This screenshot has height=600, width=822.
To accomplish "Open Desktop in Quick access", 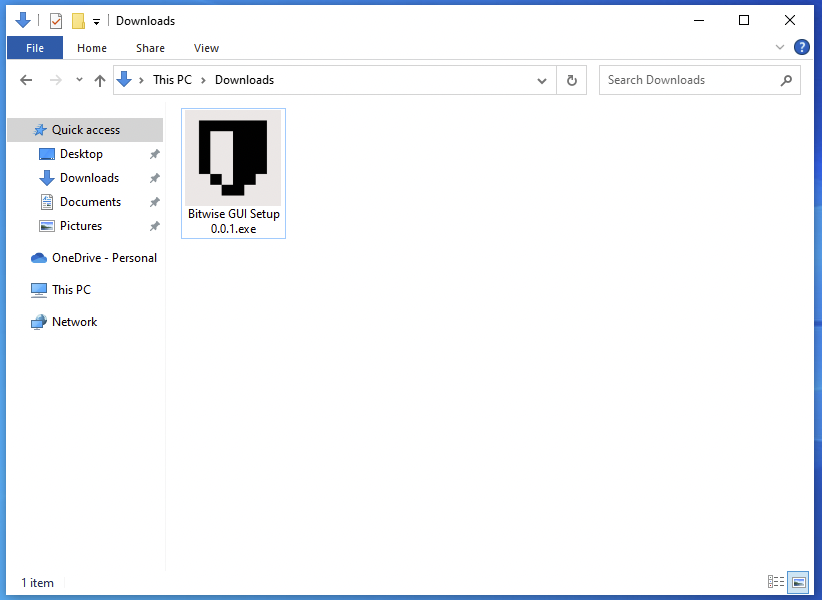I will tap(81, 154).
